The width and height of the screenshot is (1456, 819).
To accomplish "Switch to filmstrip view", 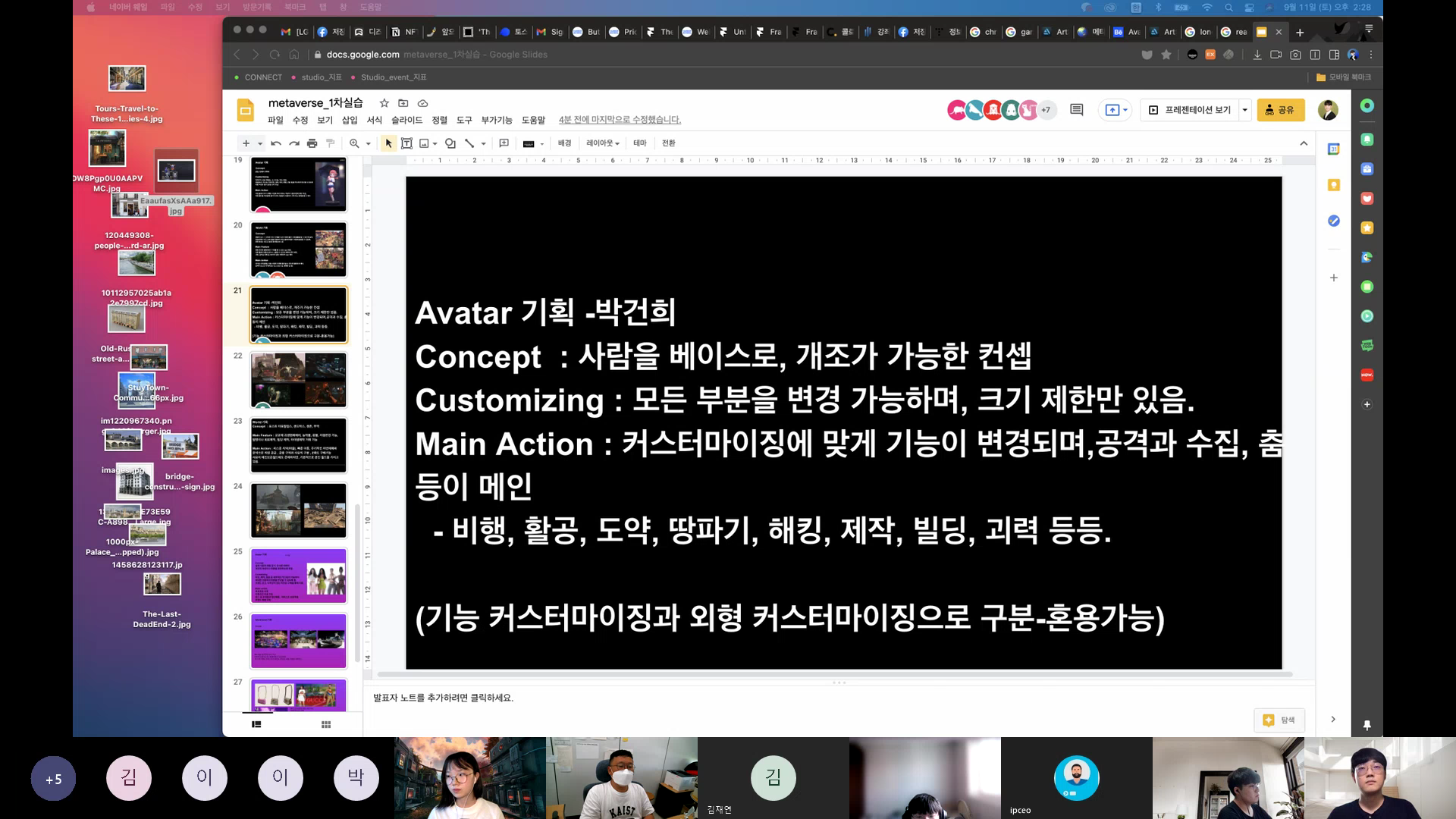I will [x=256, y=724].
